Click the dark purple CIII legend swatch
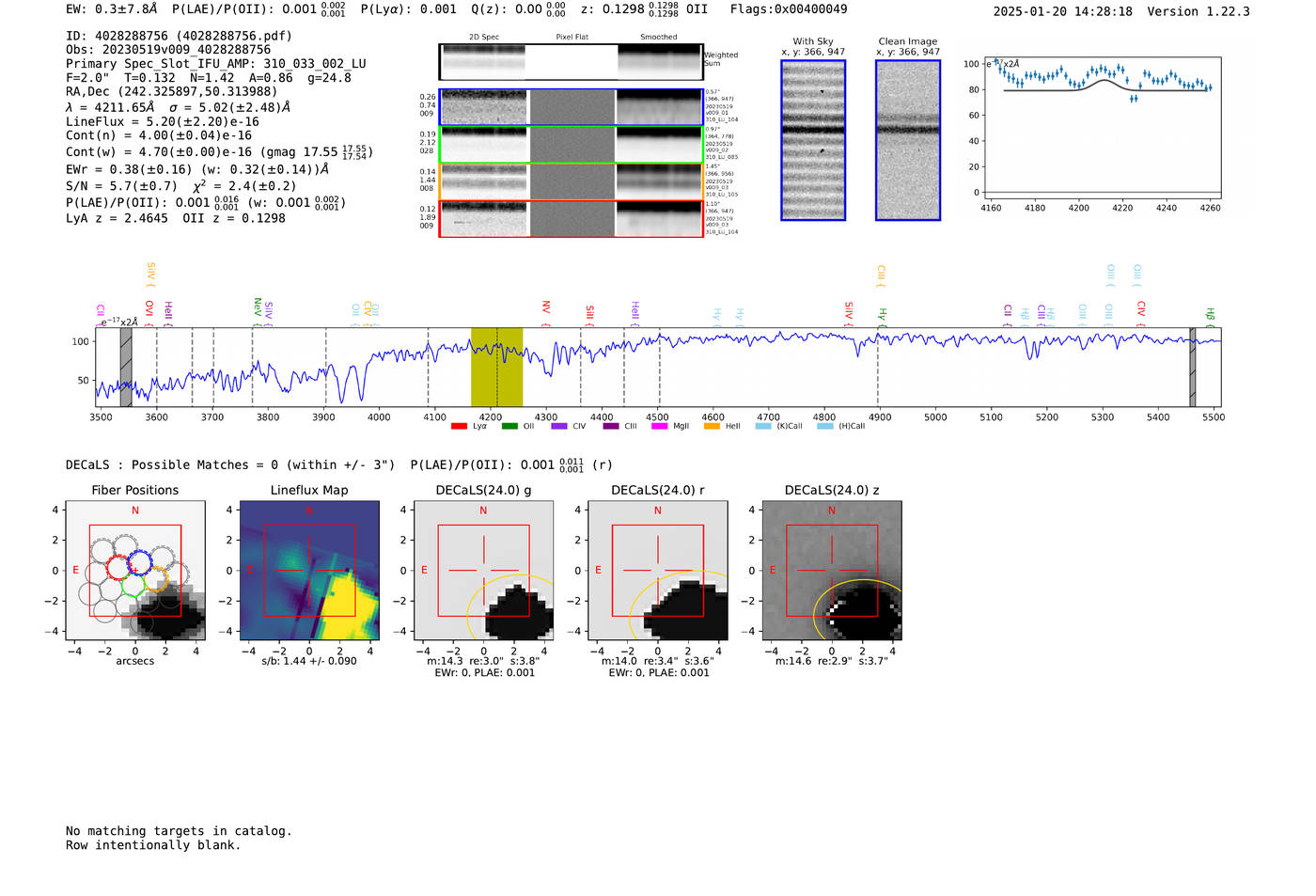This screenshot has height=896, width=1316. click(611, 426)
